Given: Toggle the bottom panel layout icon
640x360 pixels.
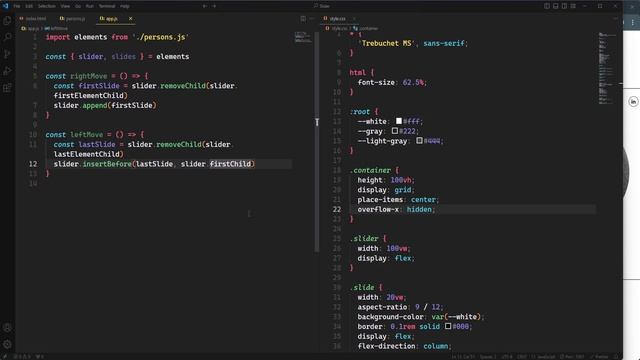Looking at the screenshot, I should (556, 6).
